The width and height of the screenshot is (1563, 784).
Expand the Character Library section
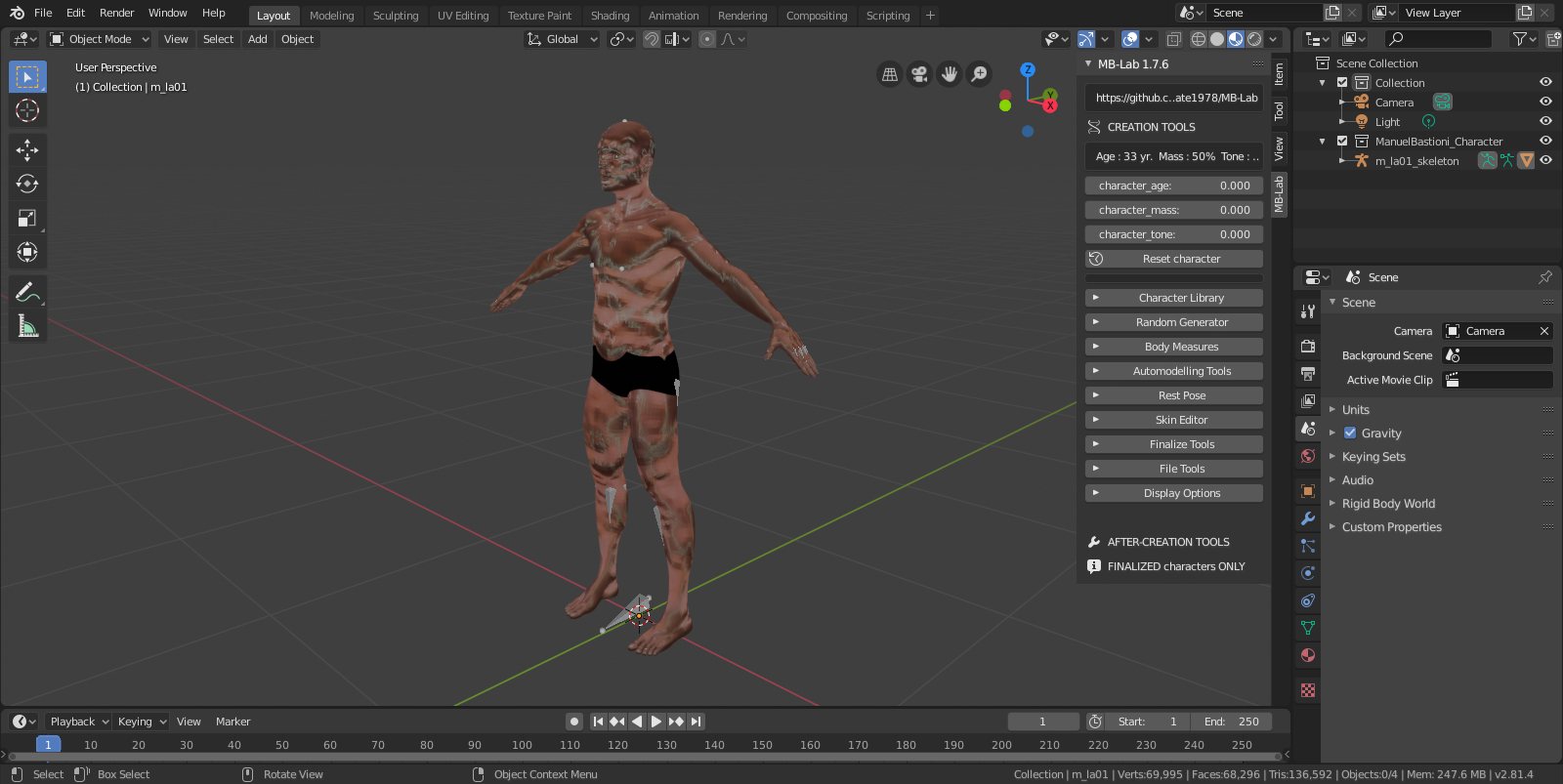(x=1173, y=298)
